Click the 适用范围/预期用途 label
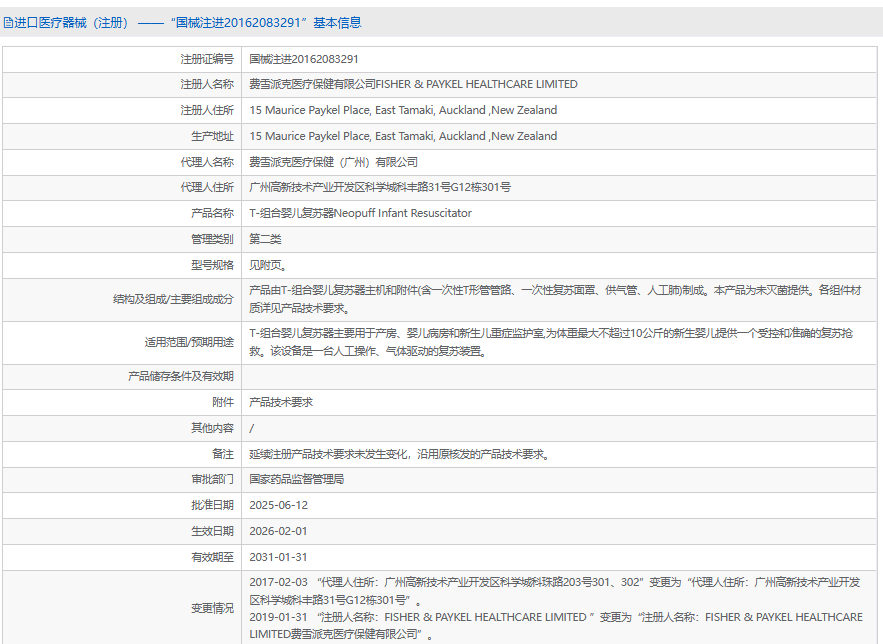 [x=189, y=342]
